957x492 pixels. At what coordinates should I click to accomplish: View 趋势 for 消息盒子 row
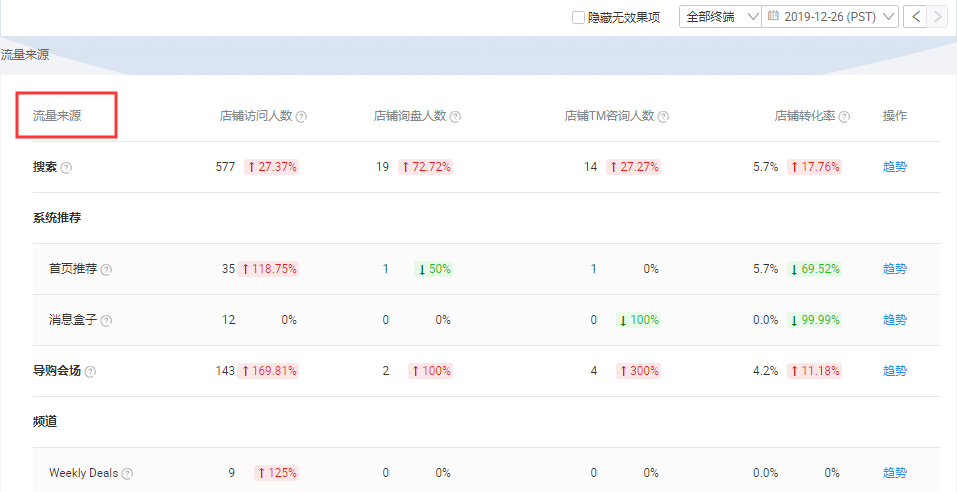tap(894, 320)
